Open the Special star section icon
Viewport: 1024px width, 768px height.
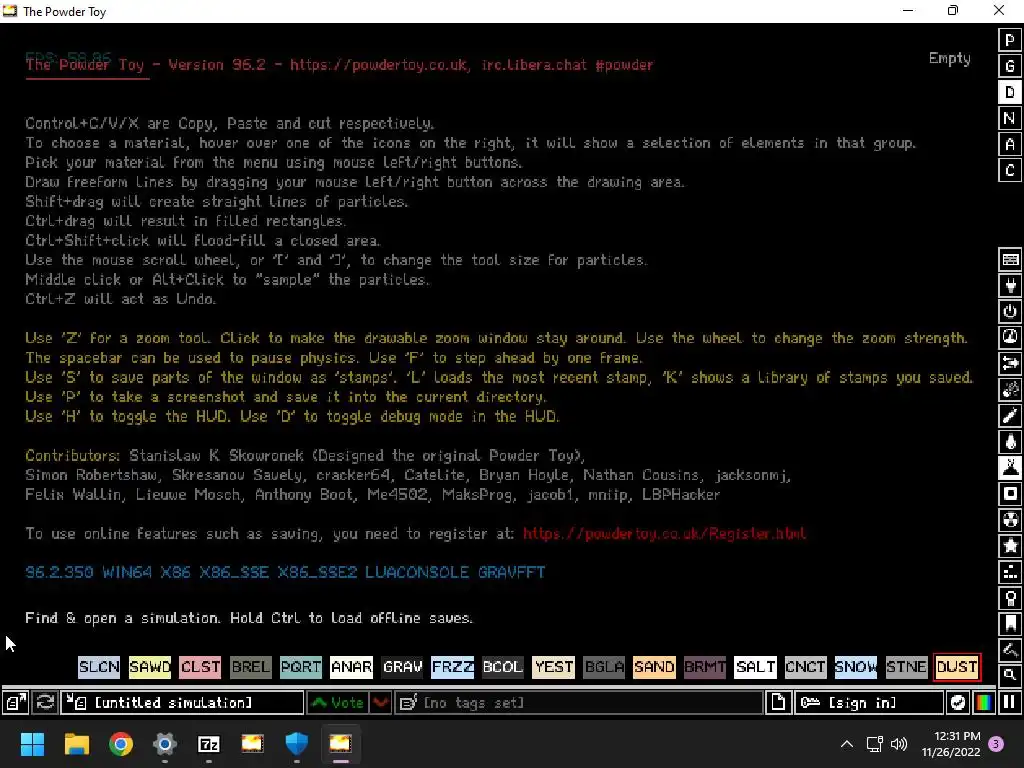pyautogui.click(x=1010, y=547)
